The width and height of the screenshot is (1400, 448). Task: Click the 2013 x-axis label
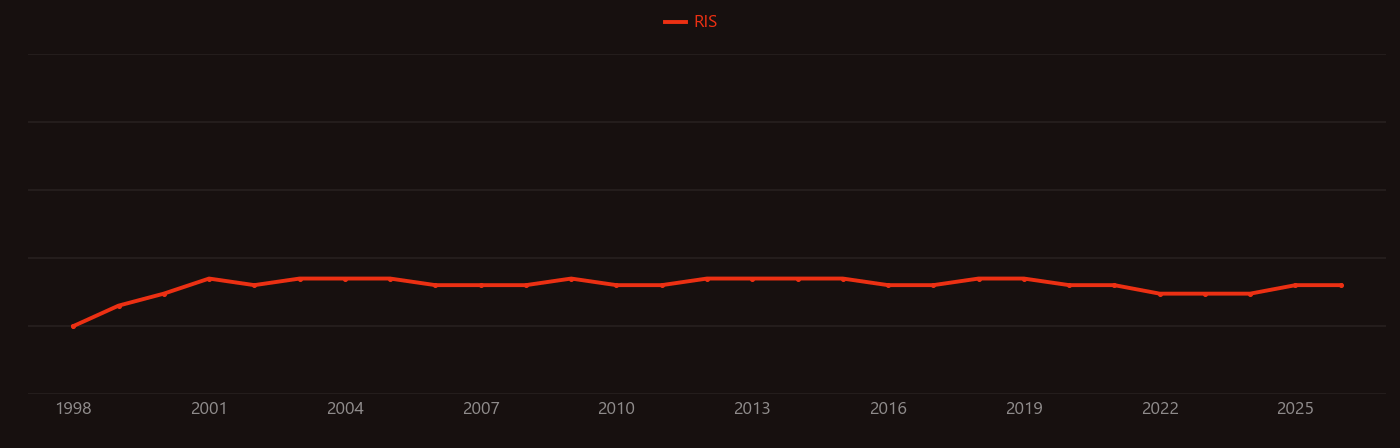point(752,409)
